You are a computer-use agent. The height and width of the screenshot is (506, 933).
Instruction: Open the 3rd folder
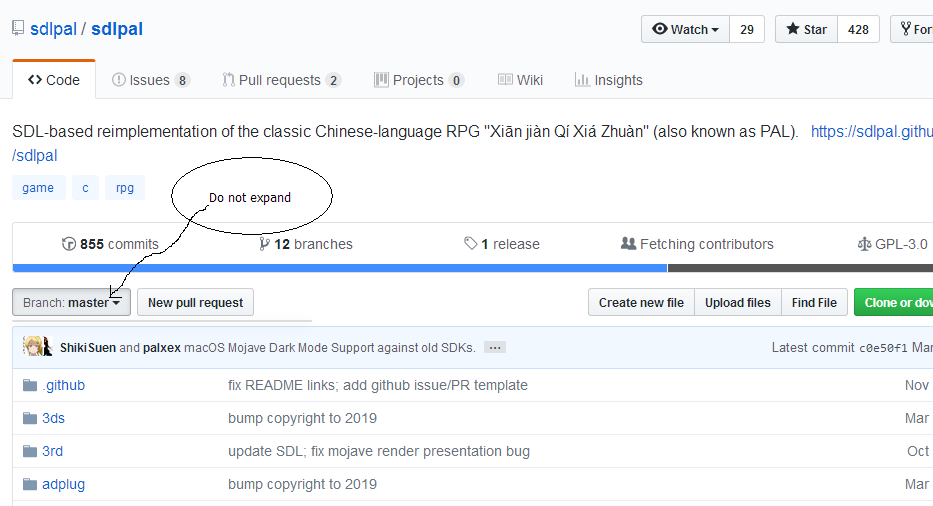pos(52,451)
